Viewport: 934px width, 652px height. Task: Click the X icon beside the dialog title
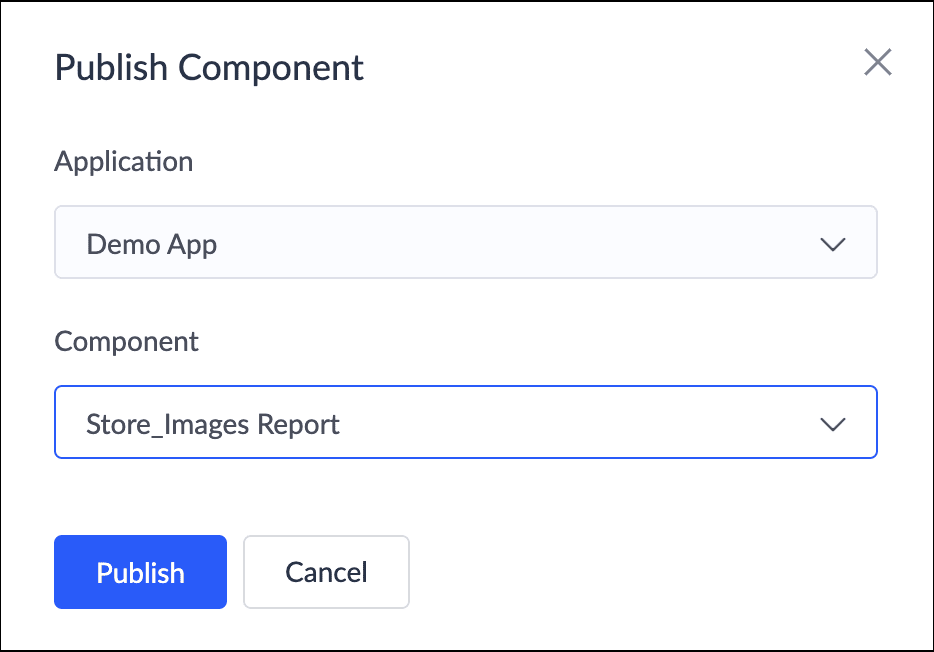pos(877,63)
